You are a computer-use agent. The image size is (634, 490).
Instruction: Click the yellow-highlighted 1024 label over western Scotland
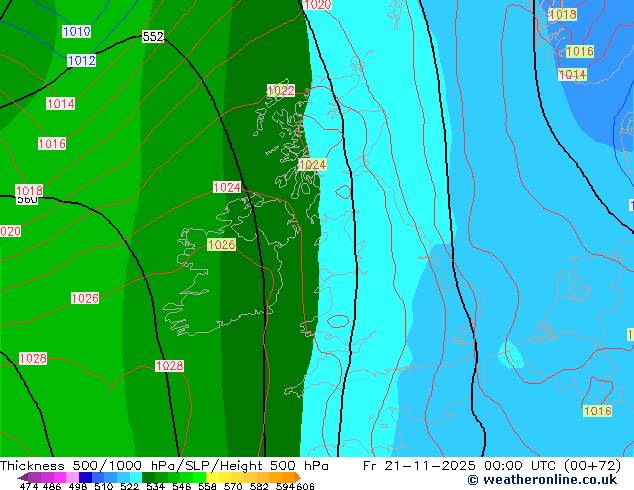[x=312, y=165]
